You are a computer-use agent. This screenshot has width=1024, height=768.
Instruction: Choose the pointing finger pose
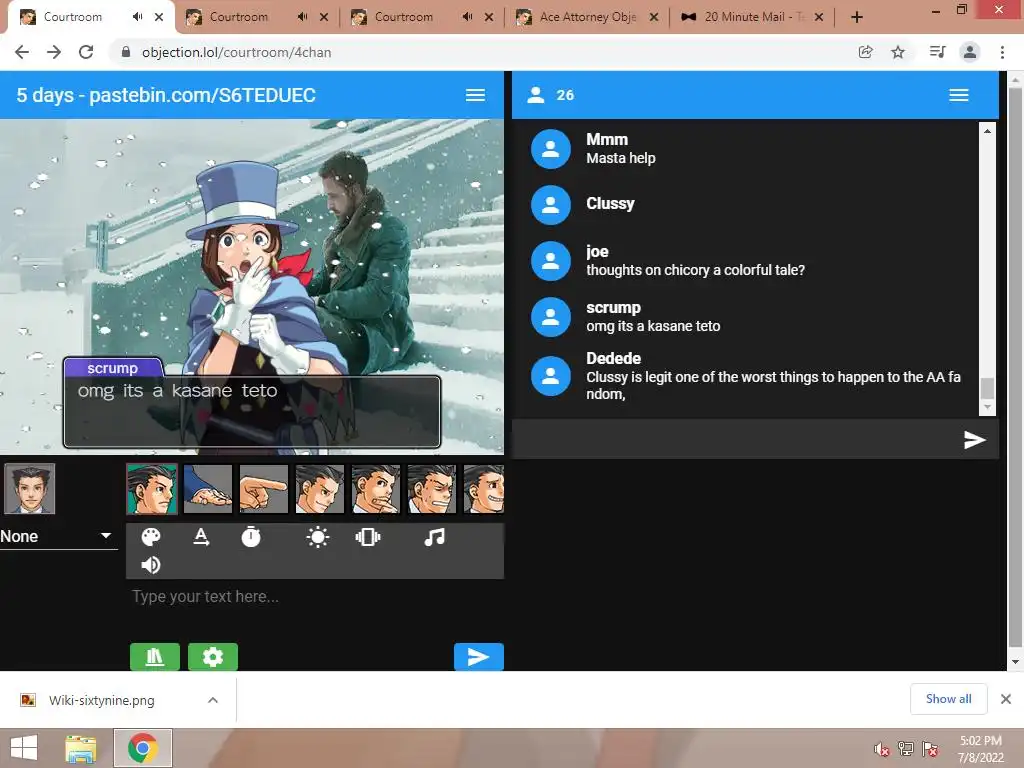[264, 488]
